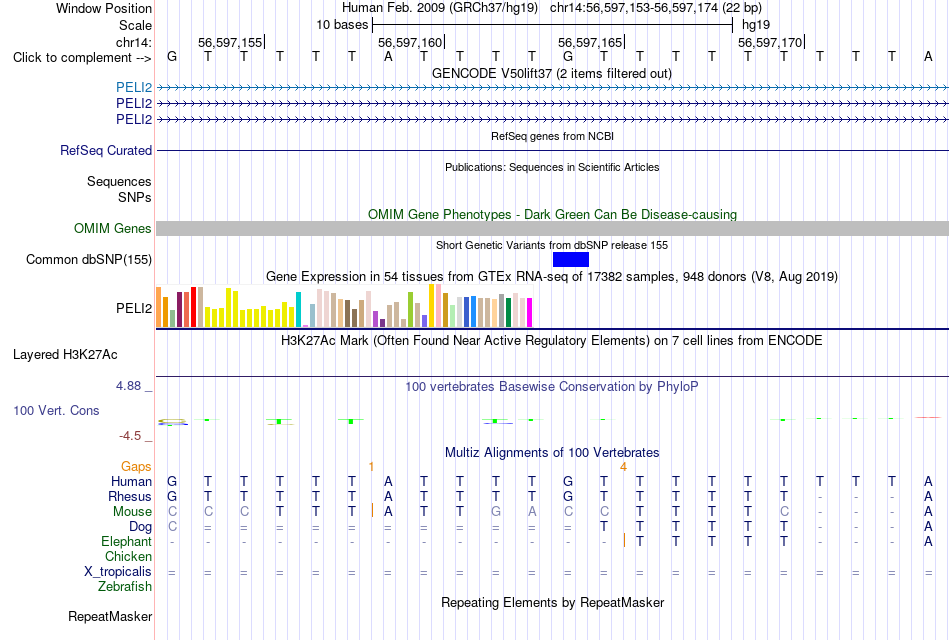Click the 4.88 PhyloP upper limit value
The image size is (950, 640).
128,386
